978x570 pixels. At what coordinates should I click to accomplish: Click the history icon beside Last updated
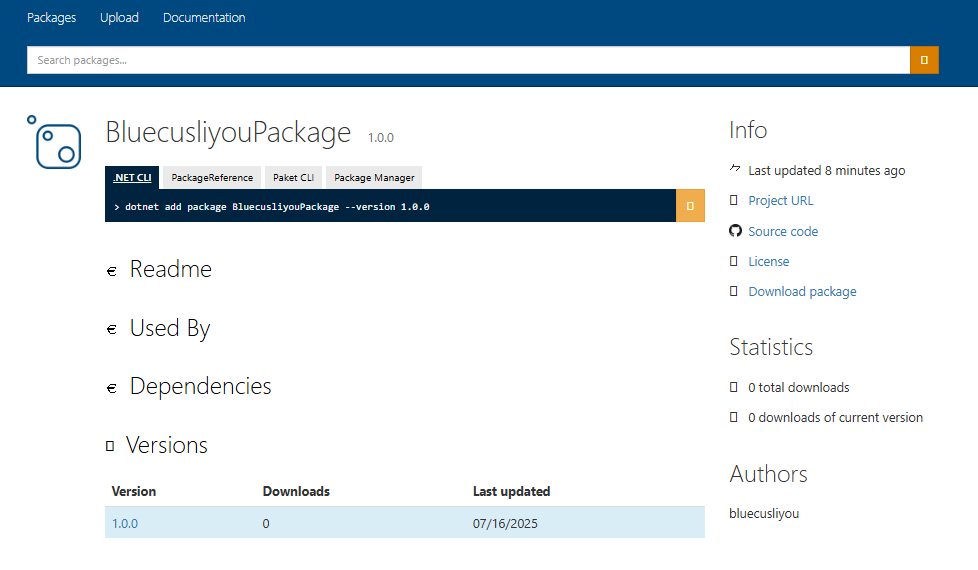point(735,168)
